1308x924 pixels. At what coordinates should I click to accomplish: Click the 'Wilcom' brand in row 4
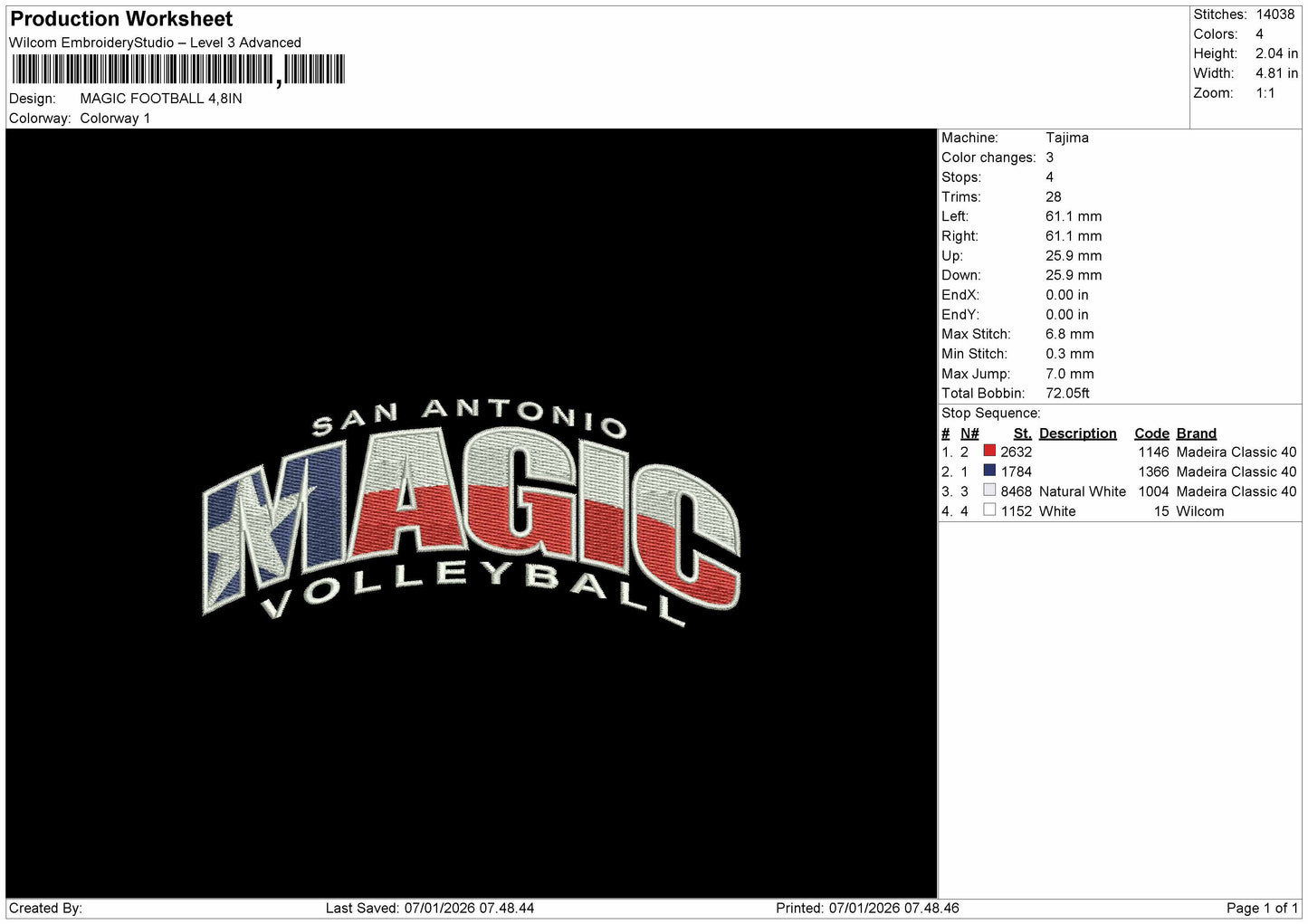pos(1200,512)
